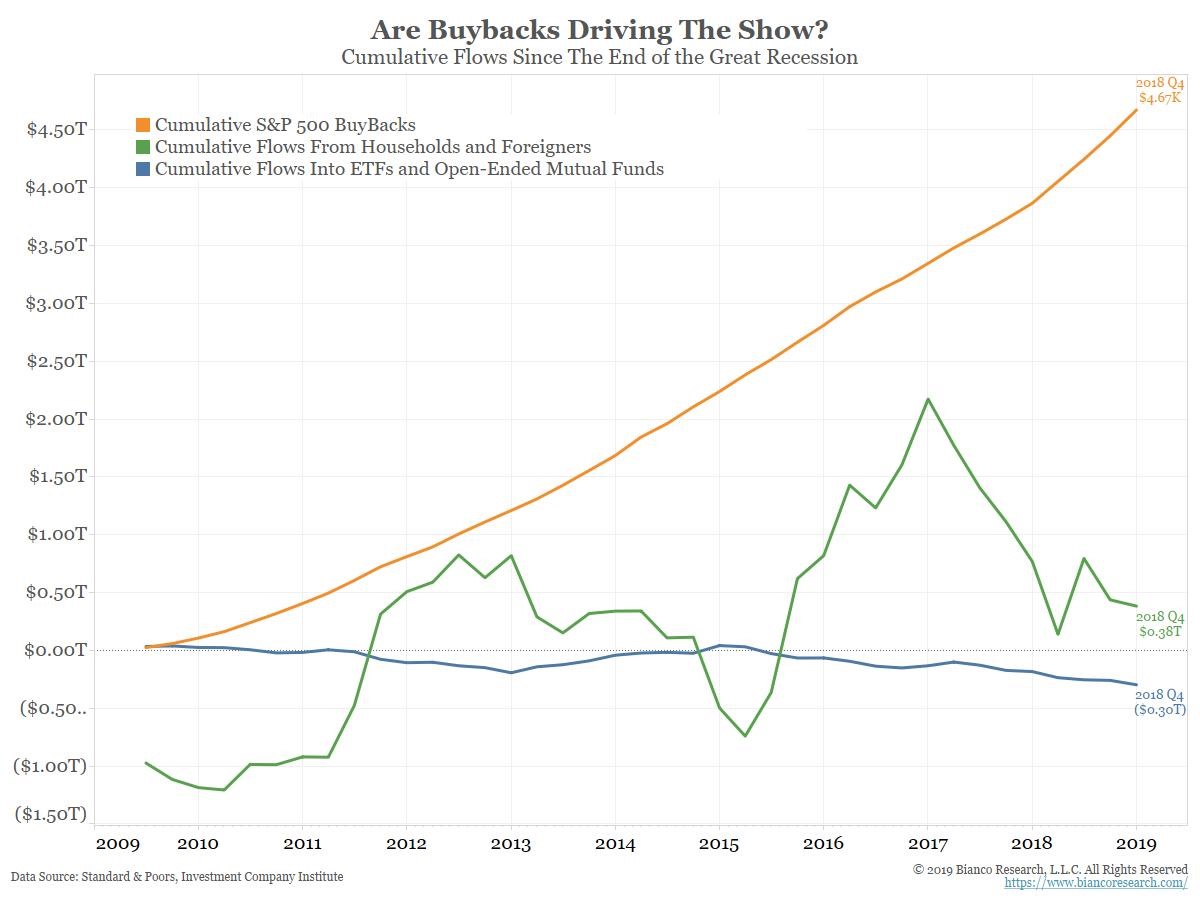The image size is (1200, 900).
Task: Select 'Cumulative Flows From Households and Foreigners' legend text
Action: coord(373,147)
